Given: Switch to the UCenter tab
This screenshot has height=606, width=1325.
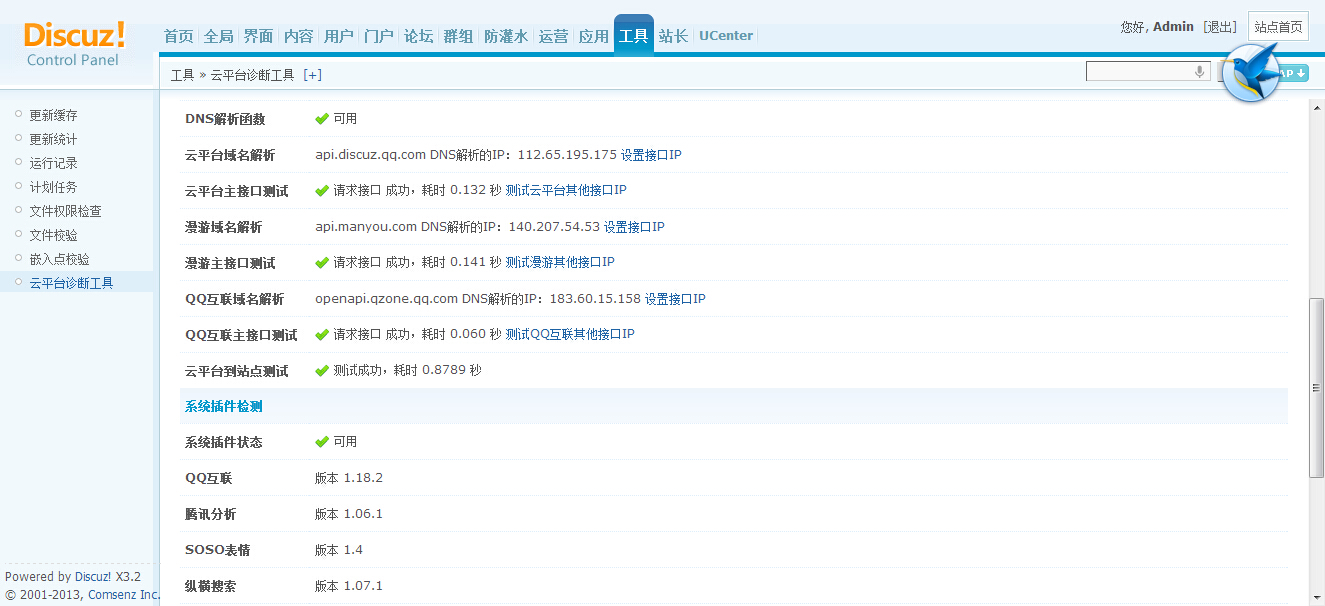Looking at the screenshot, I should pyautogui.click(x=726, y=36).
